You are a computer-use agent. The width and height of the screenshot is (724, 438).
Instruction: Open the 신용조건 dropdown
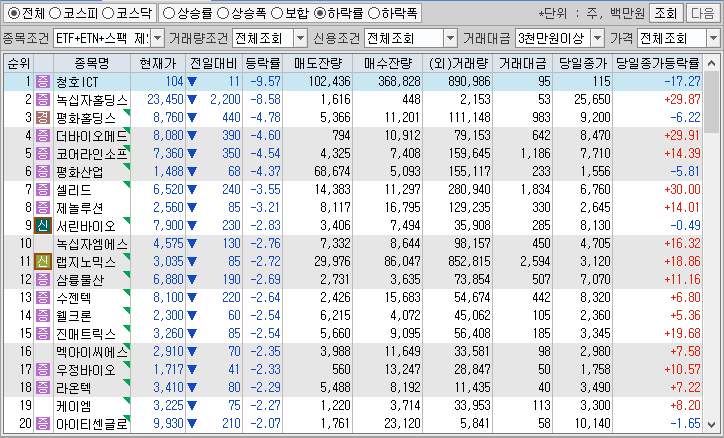(x=451, y=38)
